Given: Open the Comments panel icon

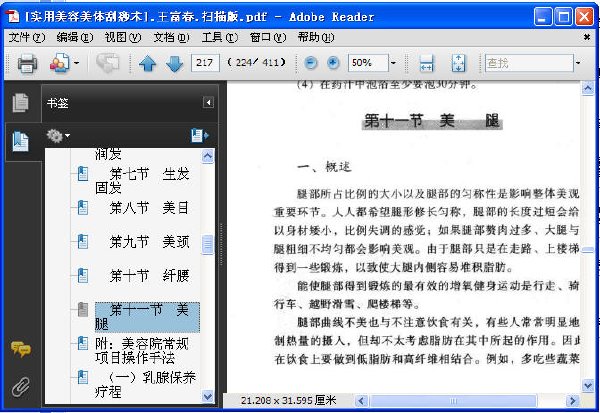Looking at the screenshot, I should pyautogui.click(x=21, y=349).
